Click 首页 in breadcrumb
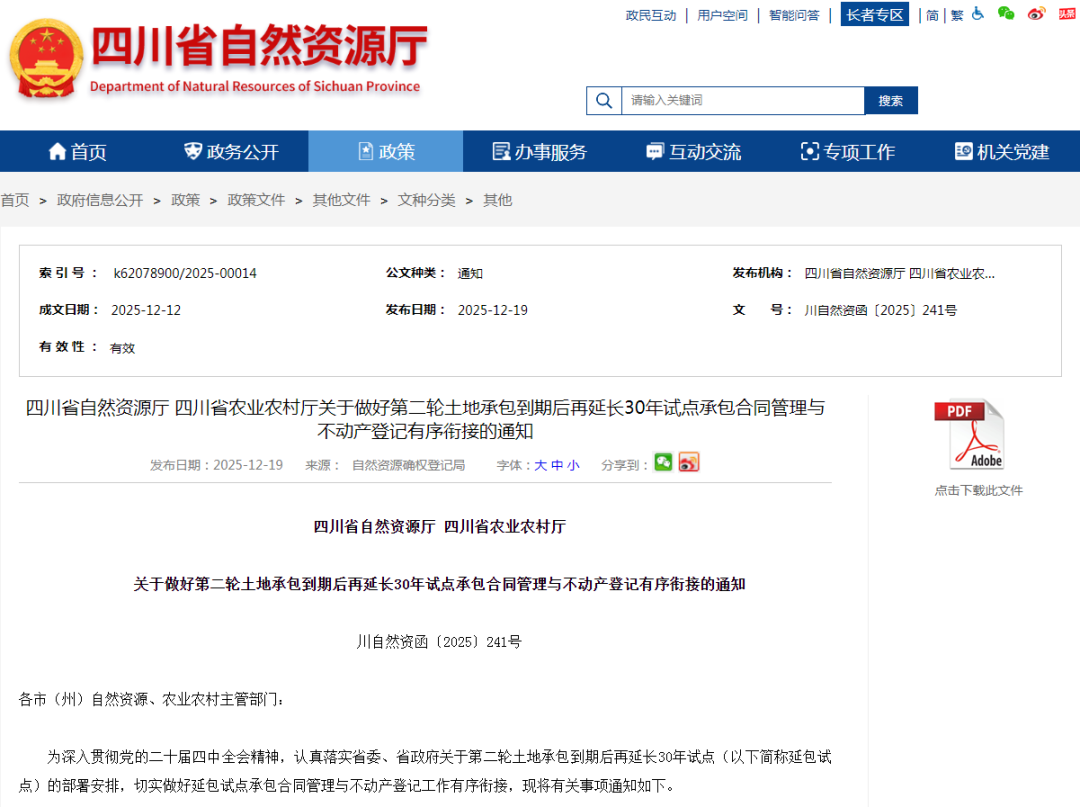 click(15, 200)
